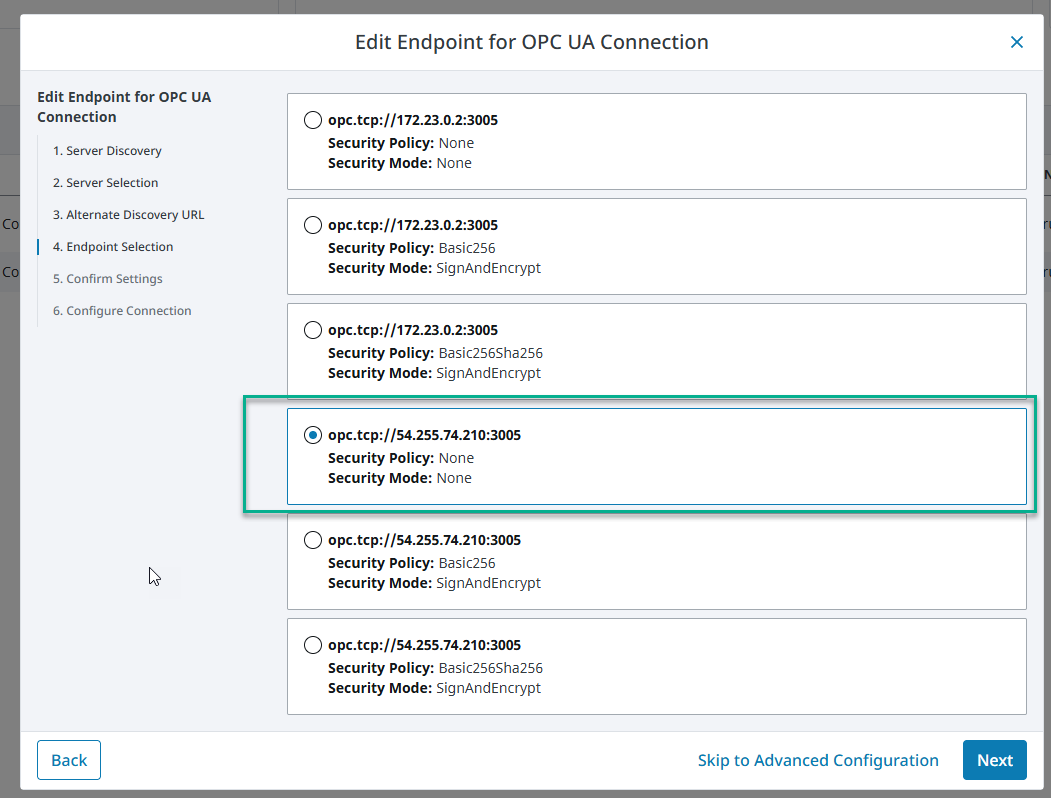Close the Edit Endpoint dialog
Viewport: 1051px width, 798px height.
[1016, 42]
